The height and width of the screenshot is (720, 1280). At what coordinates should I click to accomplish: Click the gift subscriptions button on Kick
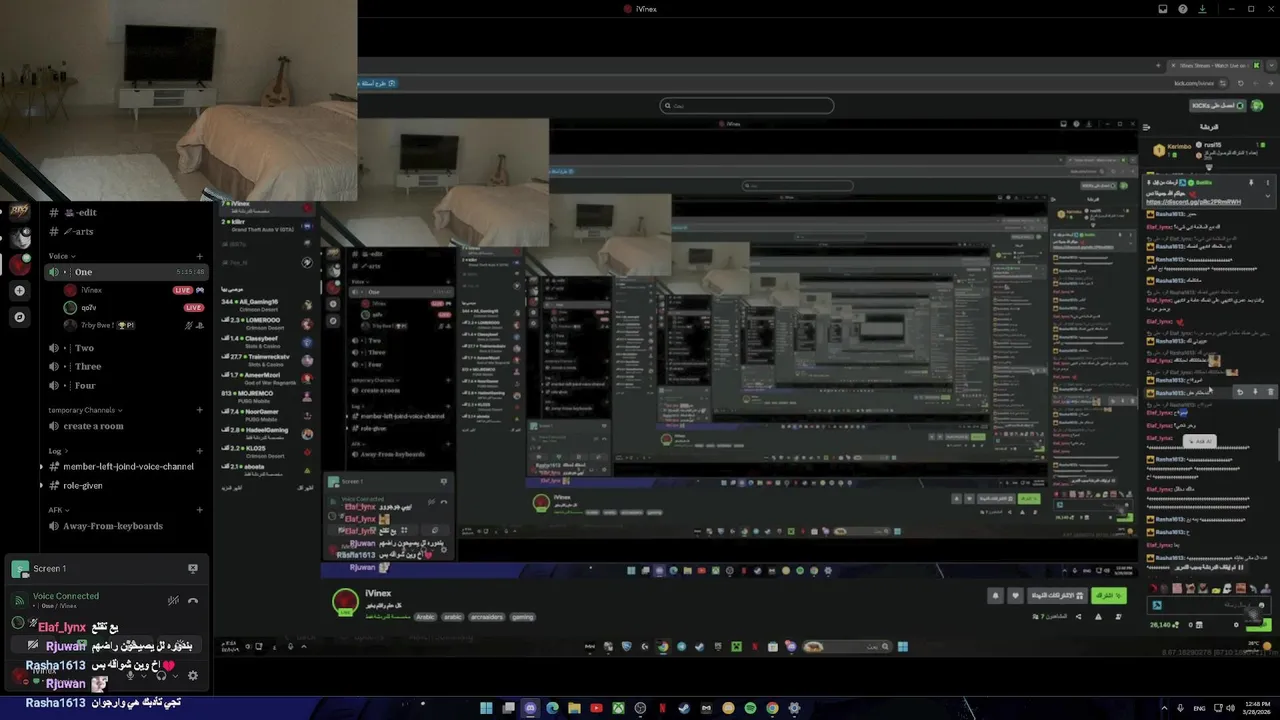click(x=1058, y=595)
